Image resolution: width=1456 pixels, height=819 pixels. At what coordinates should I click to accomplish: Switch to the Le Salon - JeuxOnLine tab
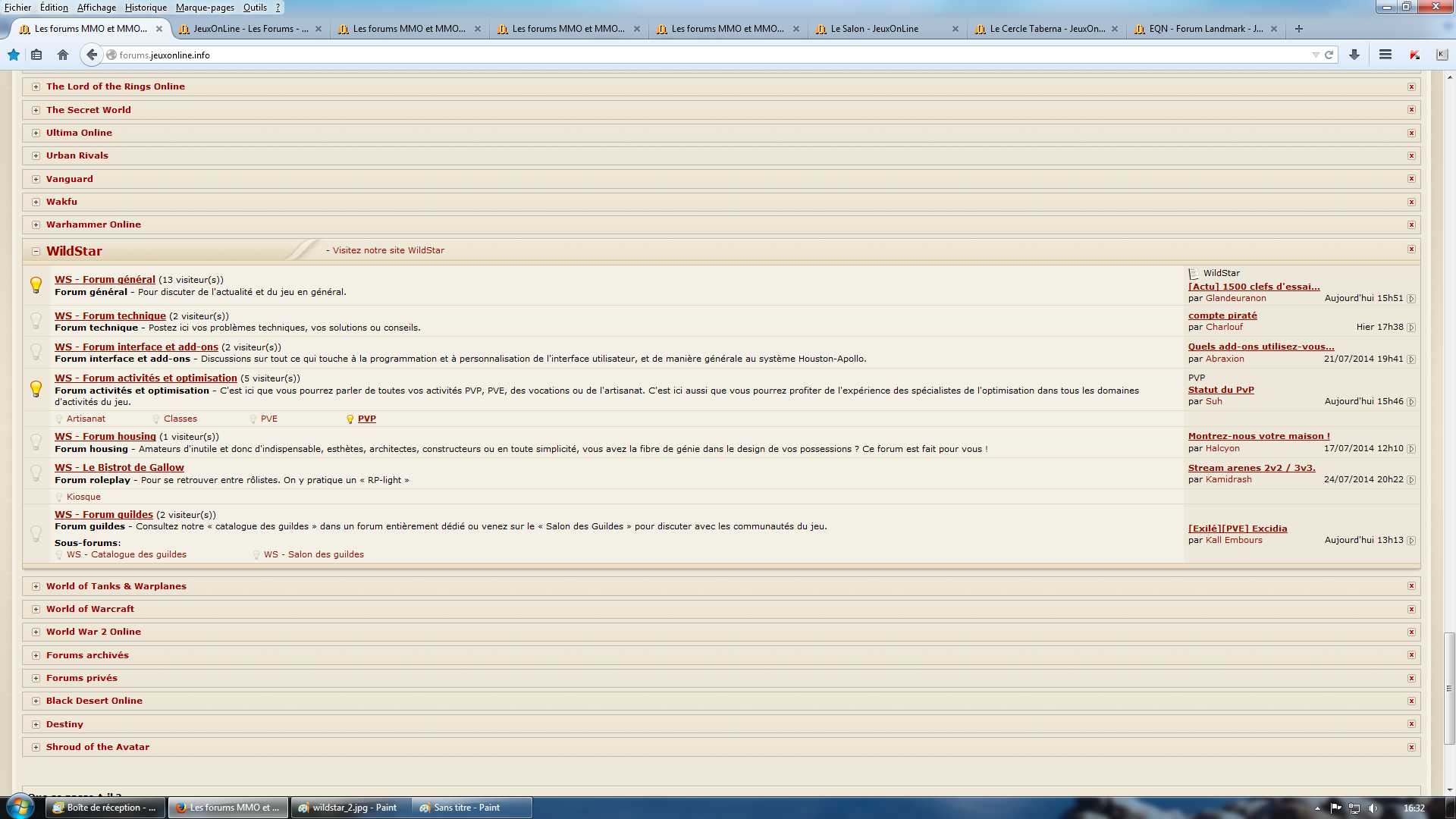(887, 29)
